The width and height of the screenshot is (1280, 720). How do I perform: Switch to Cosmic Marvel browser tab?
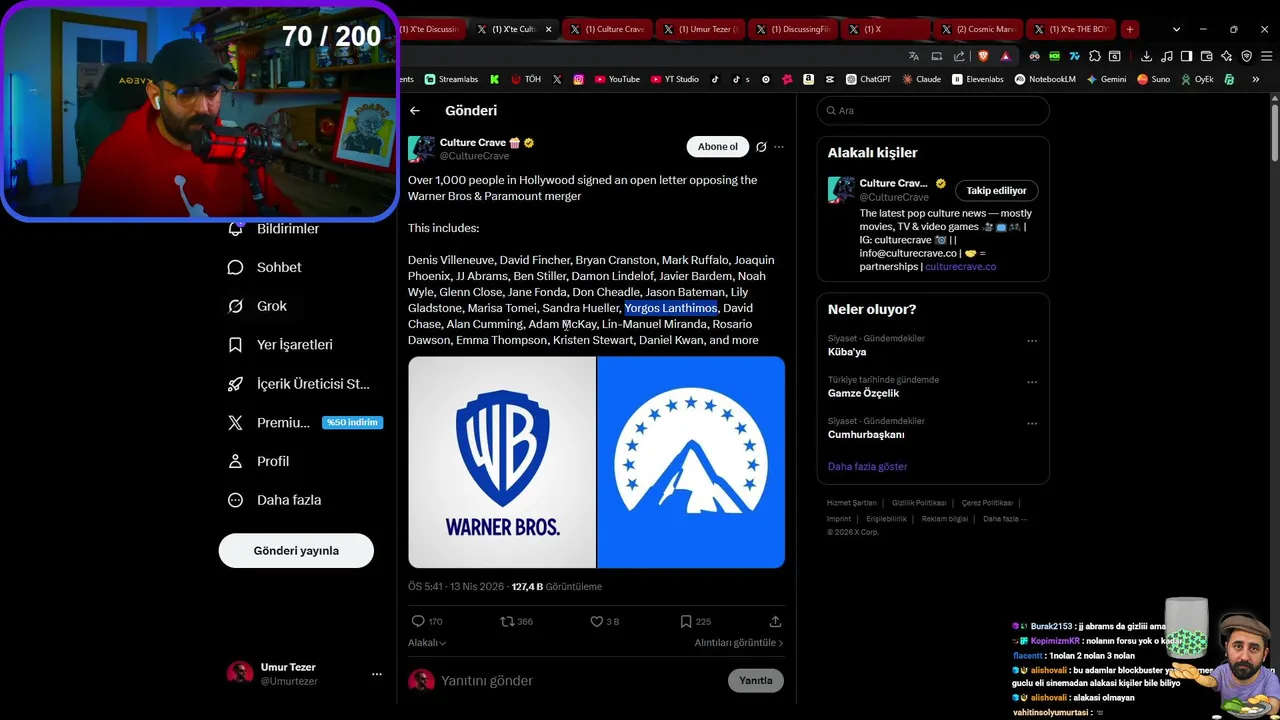(978, 29)
